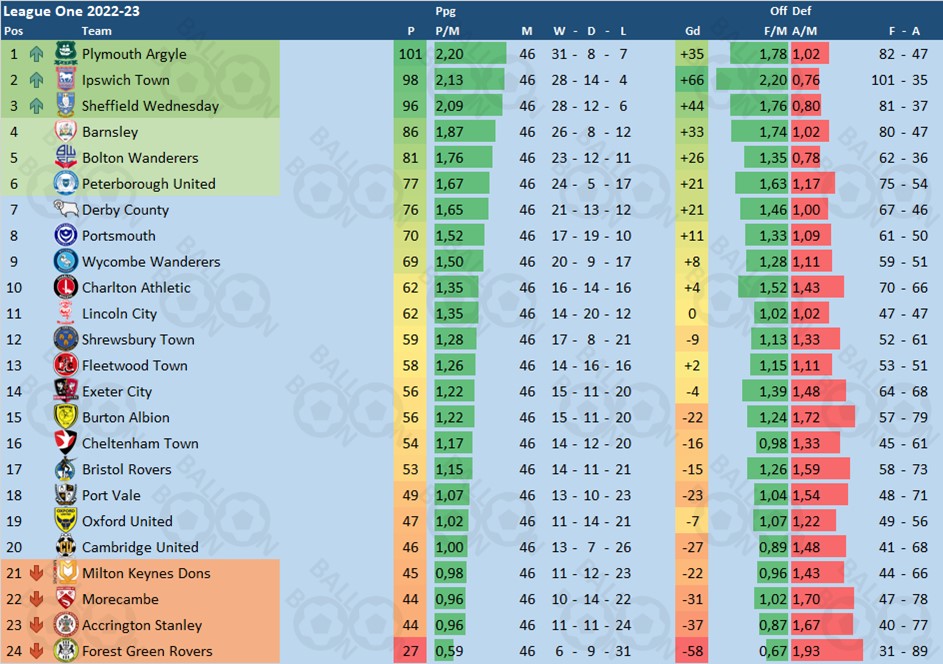Click the Forest Green Rovers relegation arrow
The width and height of the screenshot is (943, 664).
point(37,651)
